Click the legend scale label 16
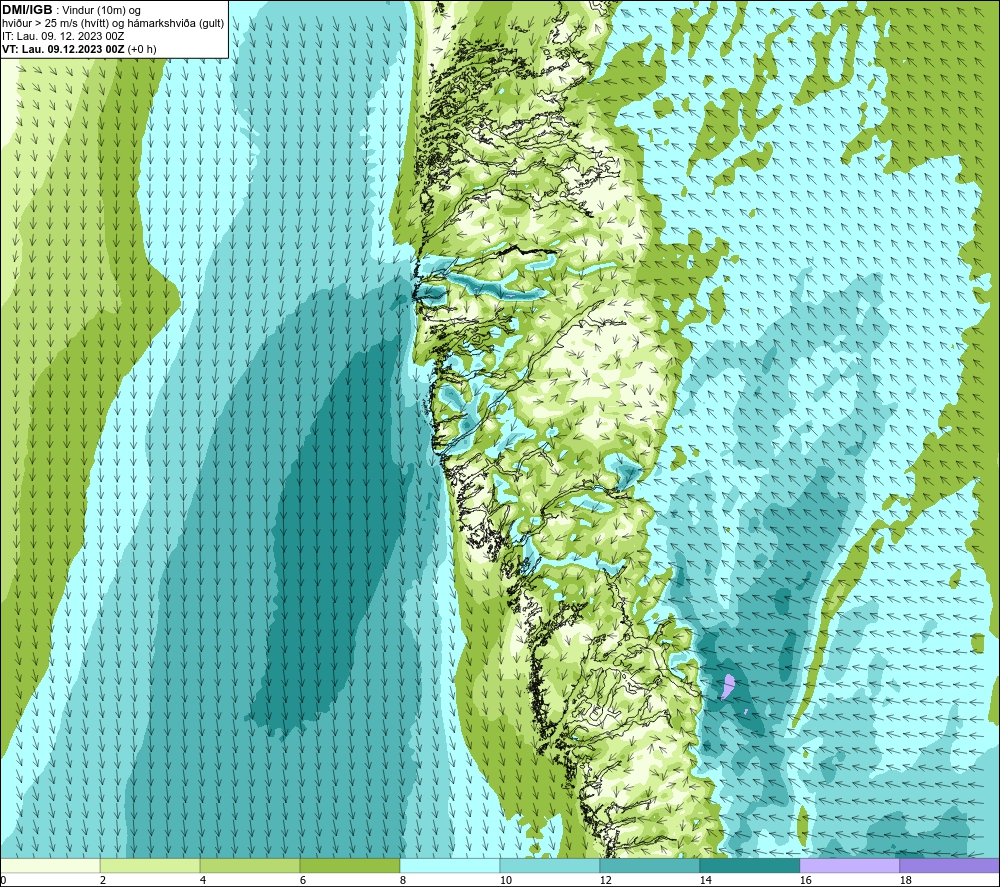This screenshot has width=1000, height=887. click(x=805, y=881)
